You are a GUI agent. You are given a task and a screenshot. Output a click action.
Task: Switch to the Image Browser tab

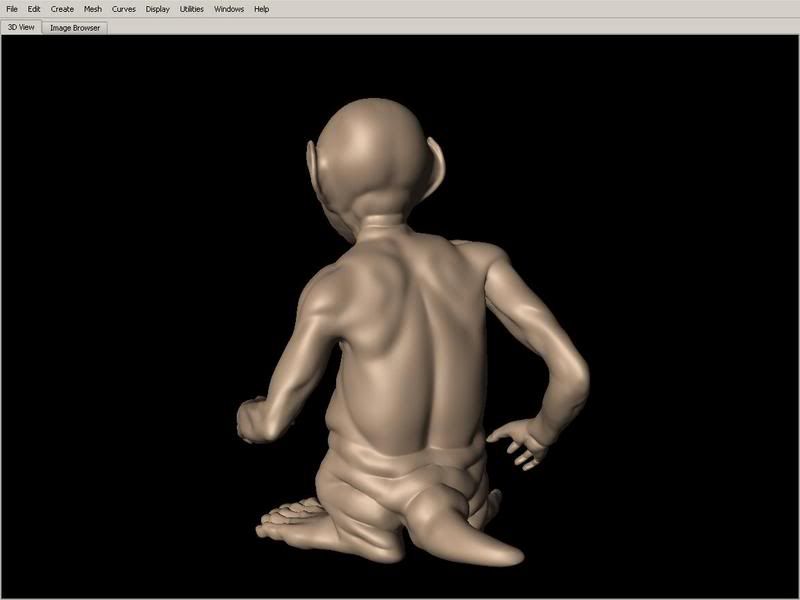pyautogui.click(x=75, y=28)
